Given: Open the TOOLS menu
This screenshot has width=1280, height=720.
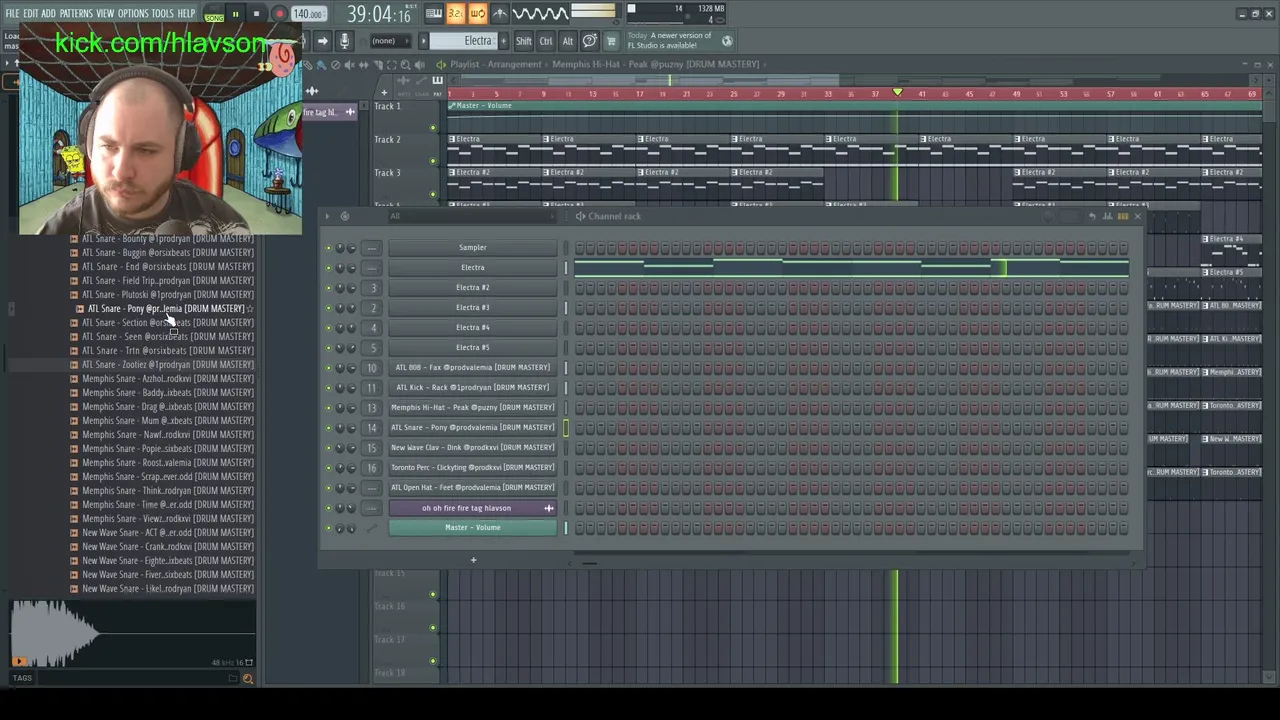Looking at the screenshot, I should click(162, 13).
